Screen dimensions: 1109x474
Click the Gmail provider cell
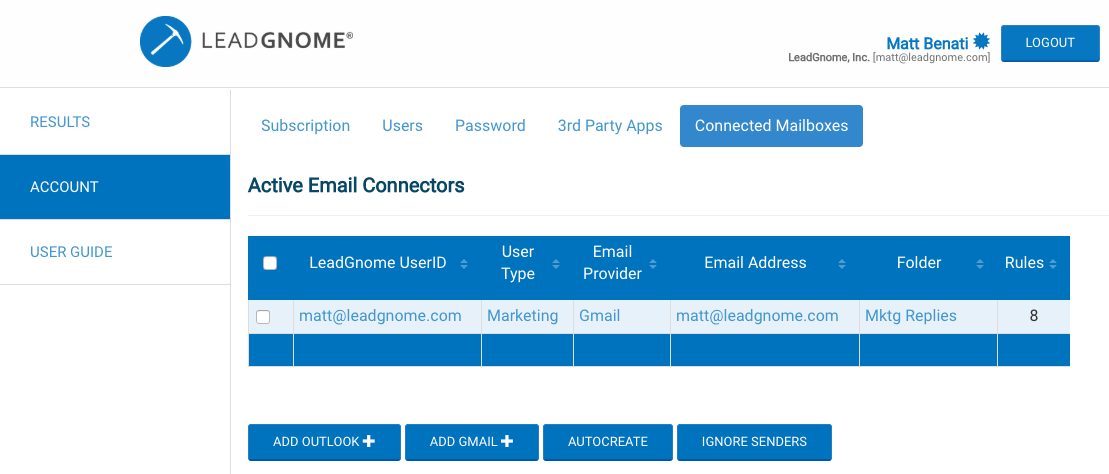coord(600,316)
